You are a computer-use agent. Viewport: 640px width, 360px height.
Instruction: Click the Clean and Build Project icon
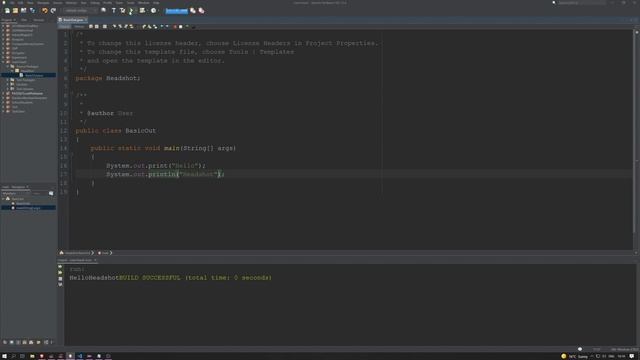click(x=123, y=11)
